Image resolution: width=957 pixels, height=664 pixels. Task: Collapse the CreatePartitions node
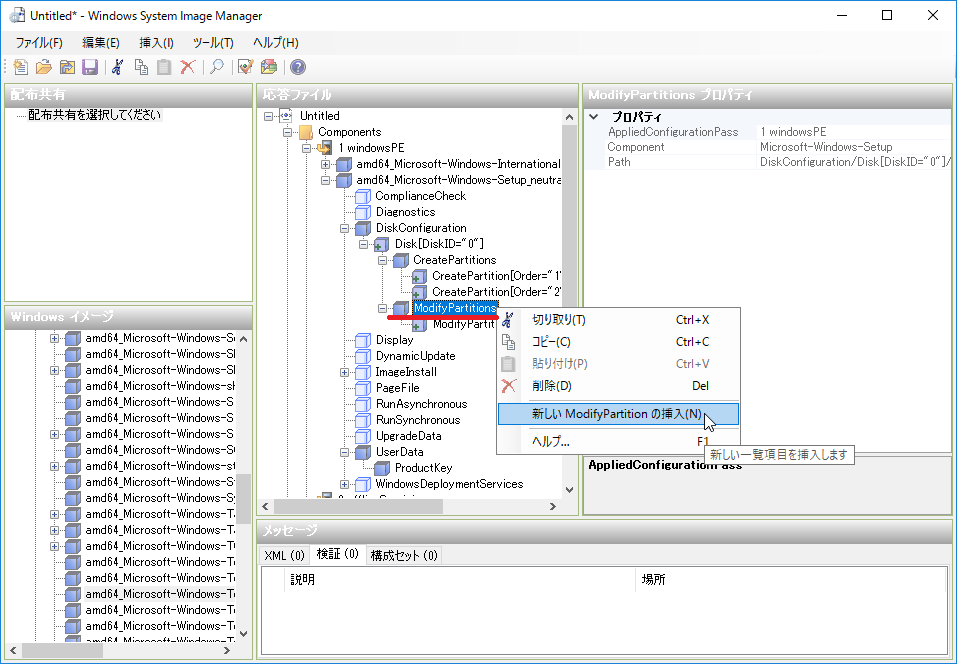click(x=382, y=260)
